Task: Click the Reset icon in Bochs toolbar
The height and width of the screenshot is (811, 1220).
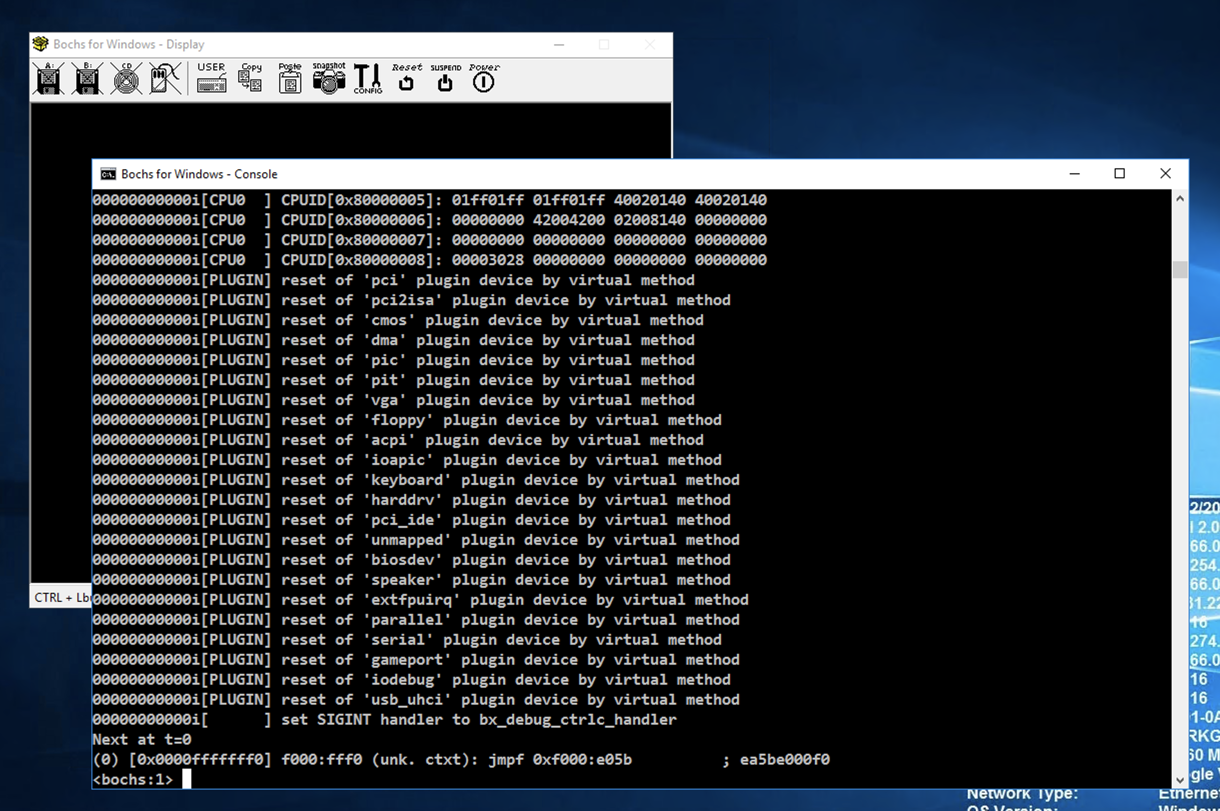Action: (x=406, y=78)
